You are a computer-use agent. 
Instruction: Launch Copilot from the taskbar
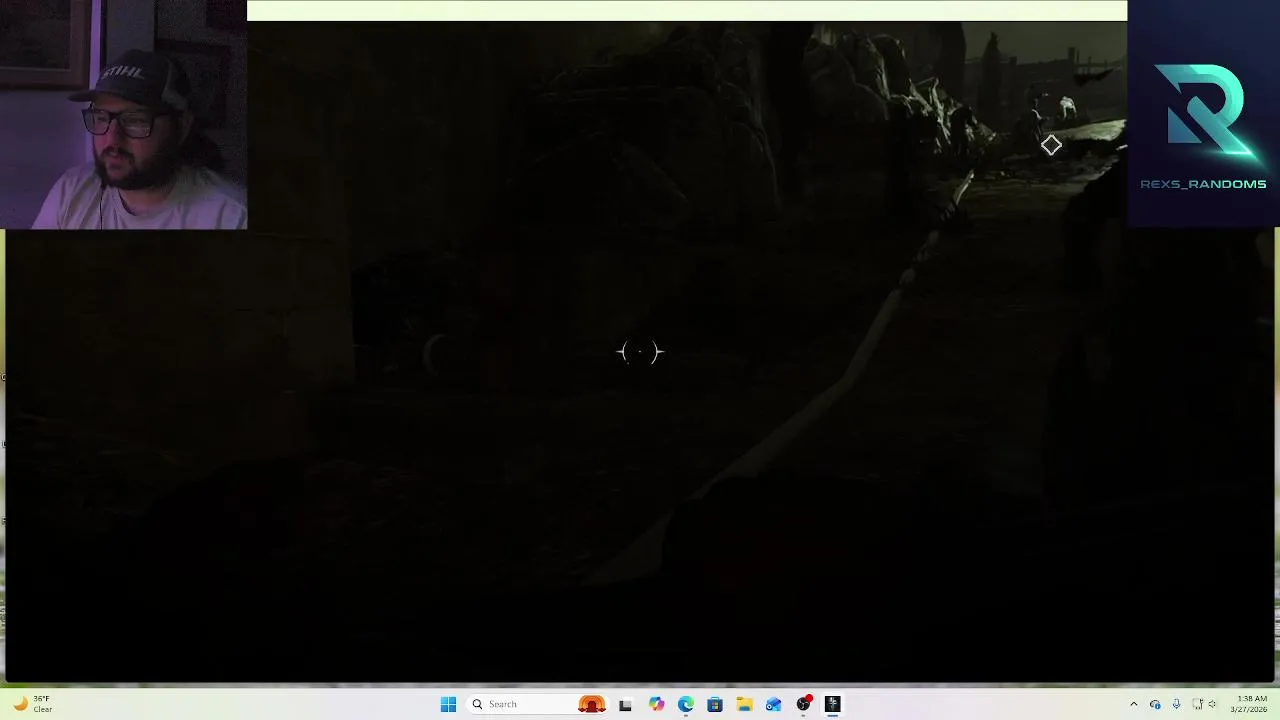pyautogui.click(x=656, y=704)
